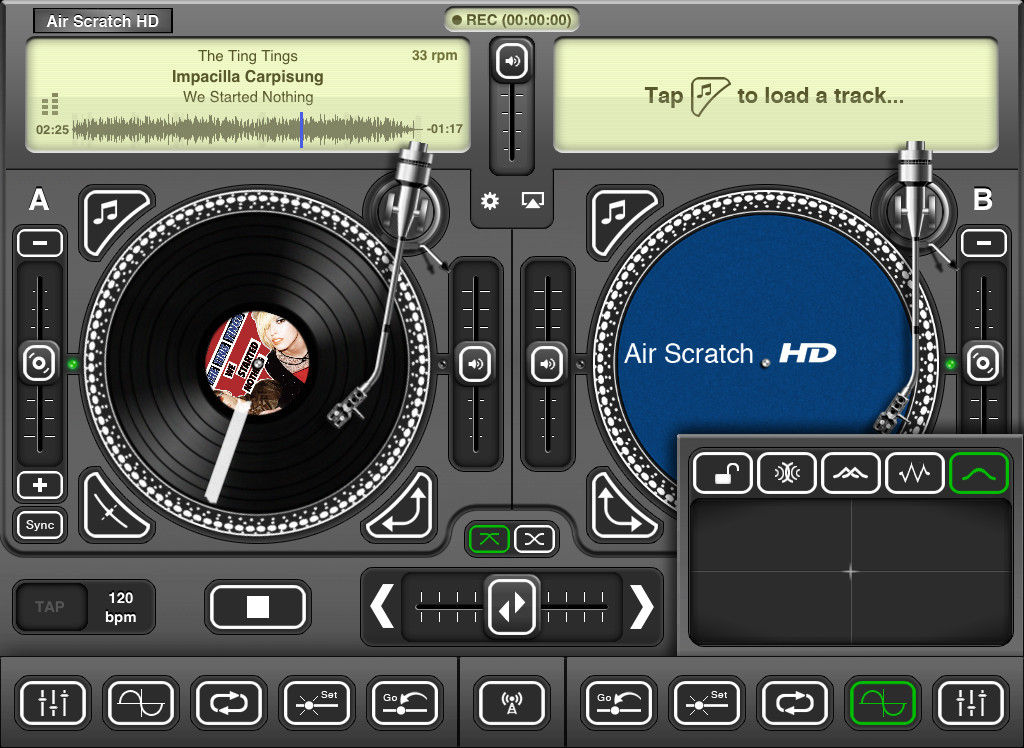1024x748 pixels.
Task: Nudge the crossfader right with the right chevron
Action: tap(641, 606)
